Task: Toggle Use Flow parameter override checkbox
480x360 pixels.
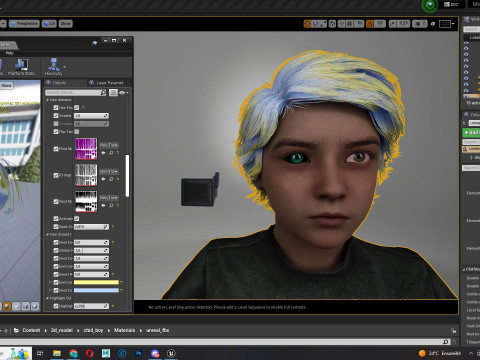Action: pyautogui.click(x=56, y=108)
